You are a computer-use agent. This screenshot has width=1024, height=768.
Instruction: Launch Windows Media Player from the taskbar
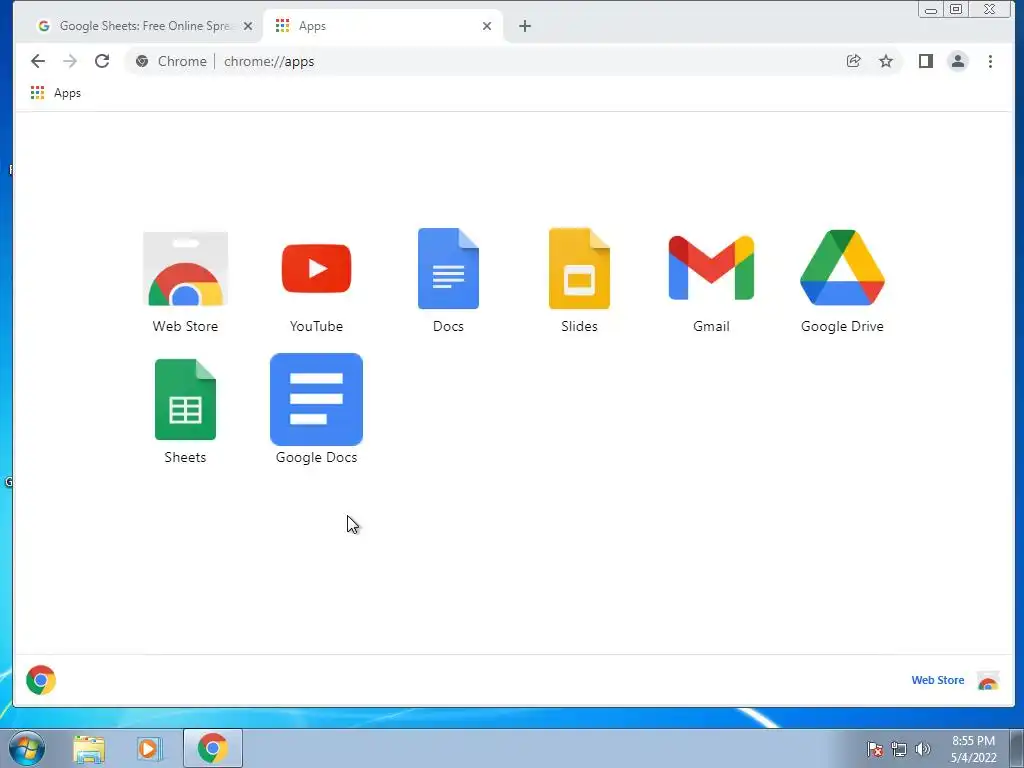(x=150, y=749)
